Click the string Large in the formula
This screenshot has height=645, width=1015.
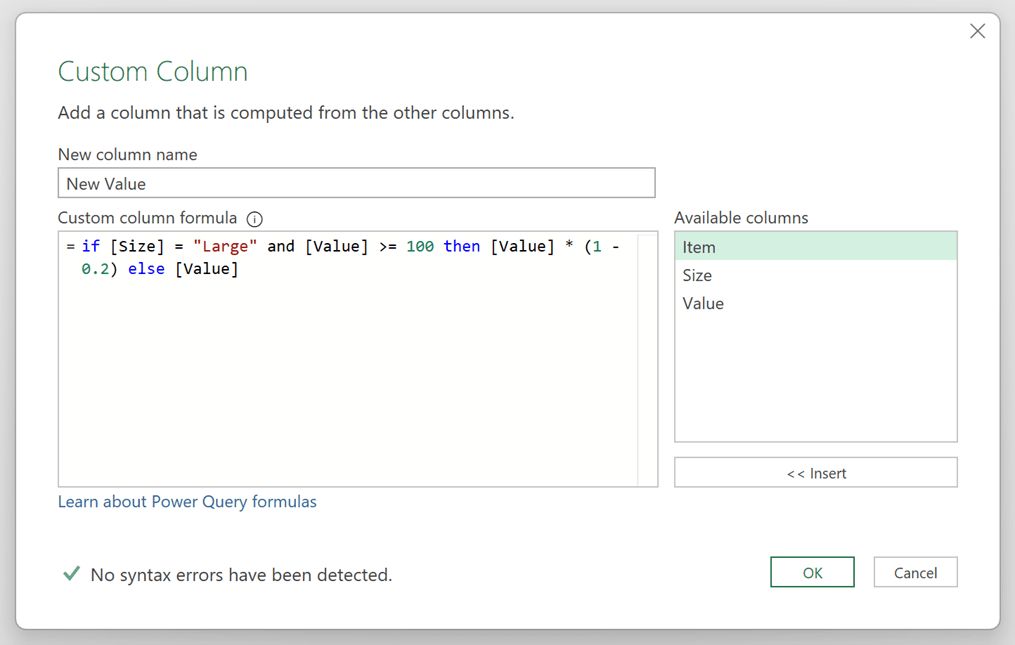(227, 245)
